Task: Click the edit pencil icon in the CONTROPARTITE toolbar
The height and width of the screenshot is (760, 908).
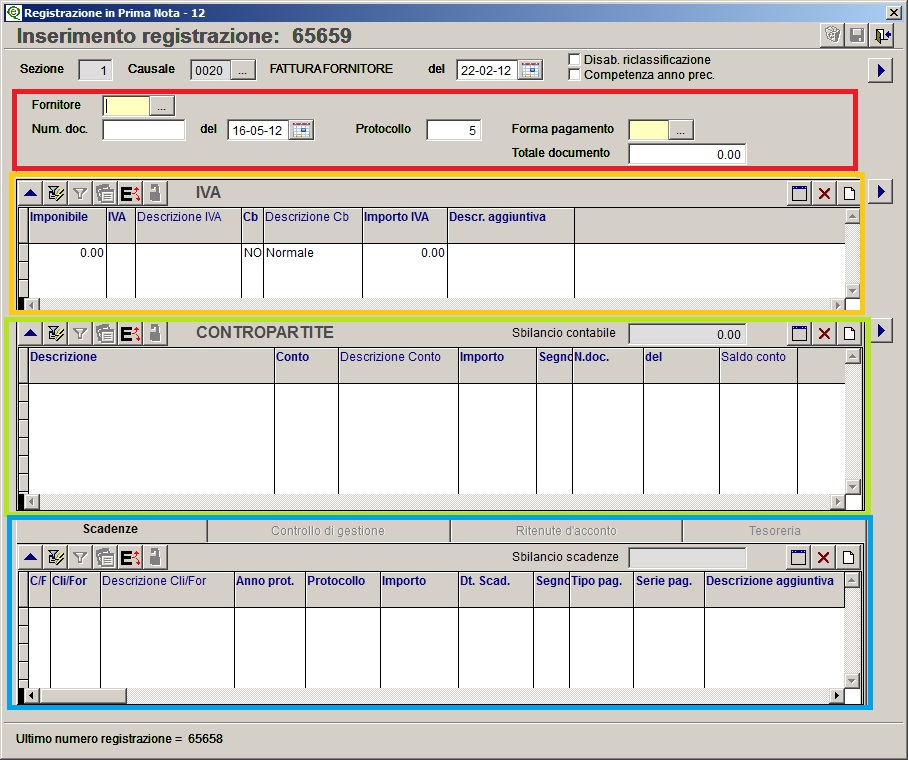Action: pos(56,333)
